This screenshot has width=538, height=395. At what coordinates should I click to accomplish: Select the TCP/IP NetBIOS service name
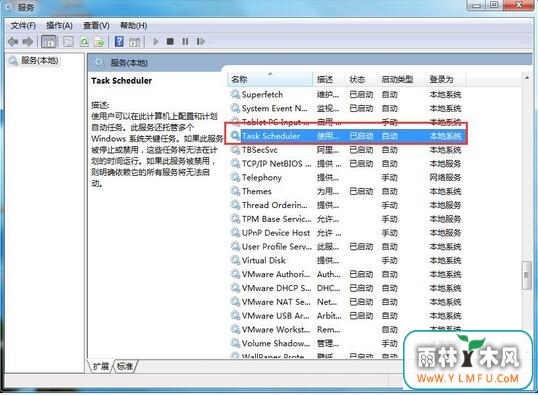pyautogui.click(x=277, y=164)
